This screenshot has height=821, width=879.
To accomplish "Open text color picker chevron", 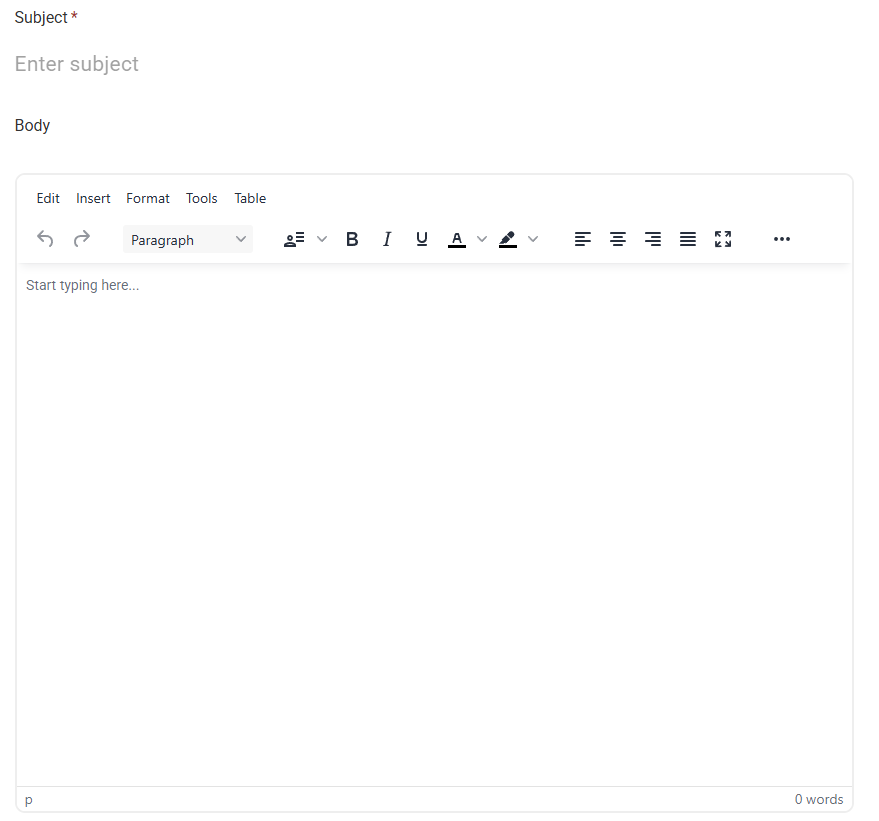I will (482, 239).
